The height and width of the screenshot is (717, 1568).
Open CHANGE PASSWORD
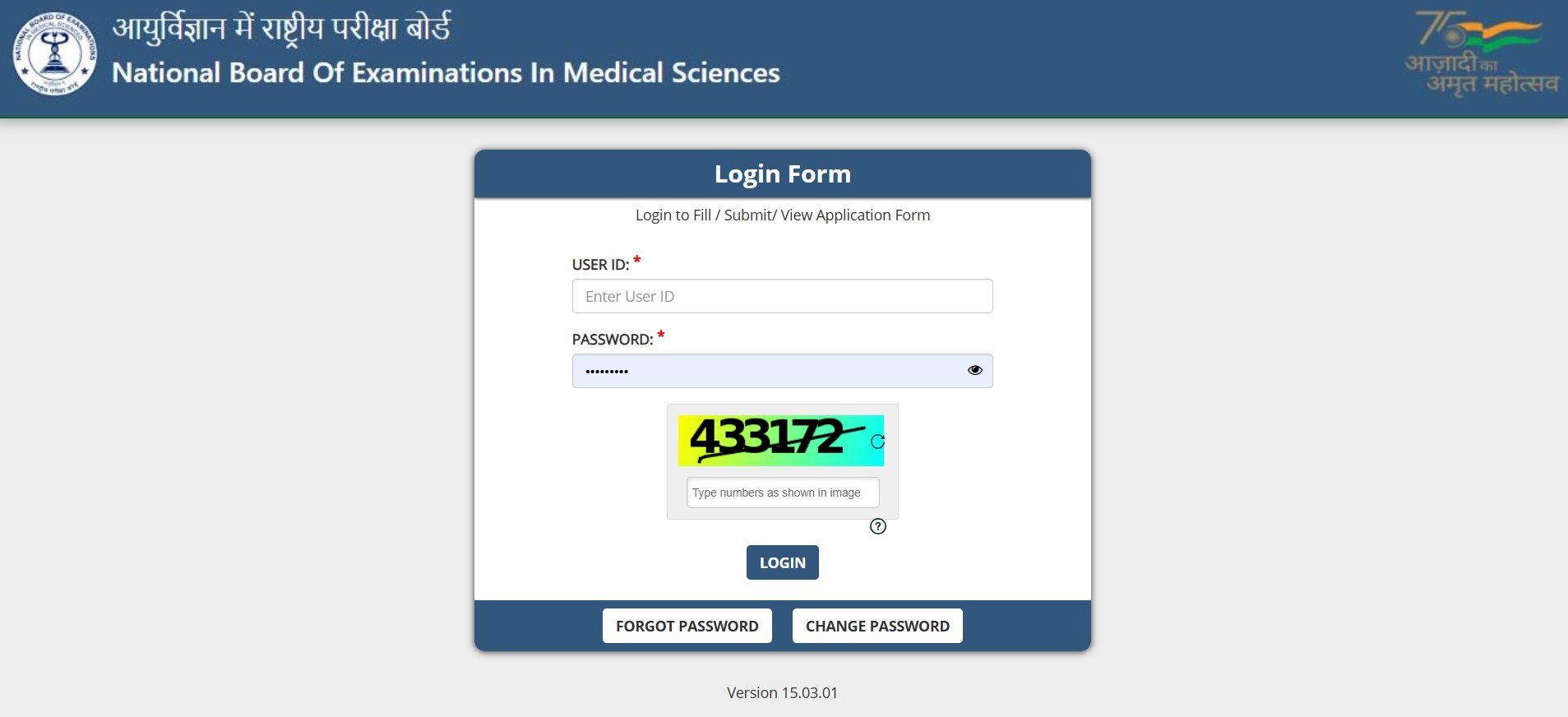coord(877,626)
